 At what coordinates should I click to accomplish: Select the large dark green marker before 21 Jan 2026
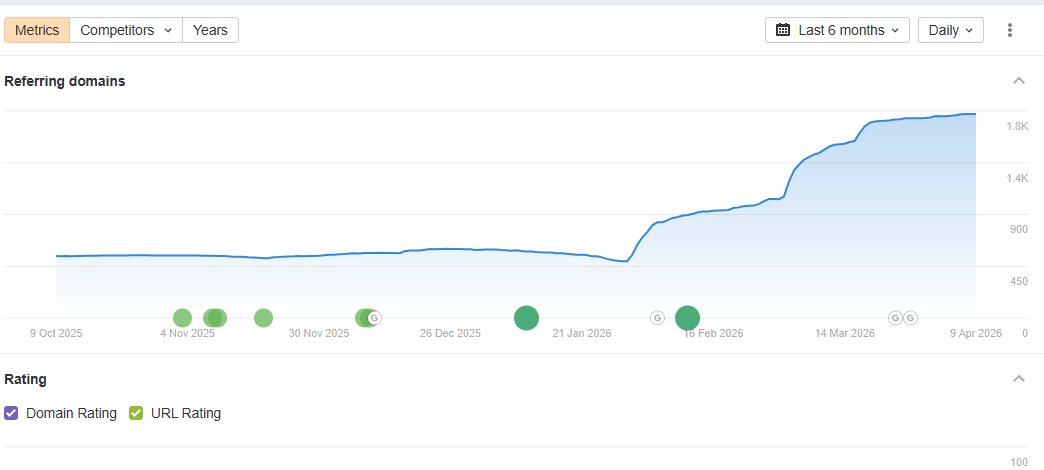click(526, 318)
